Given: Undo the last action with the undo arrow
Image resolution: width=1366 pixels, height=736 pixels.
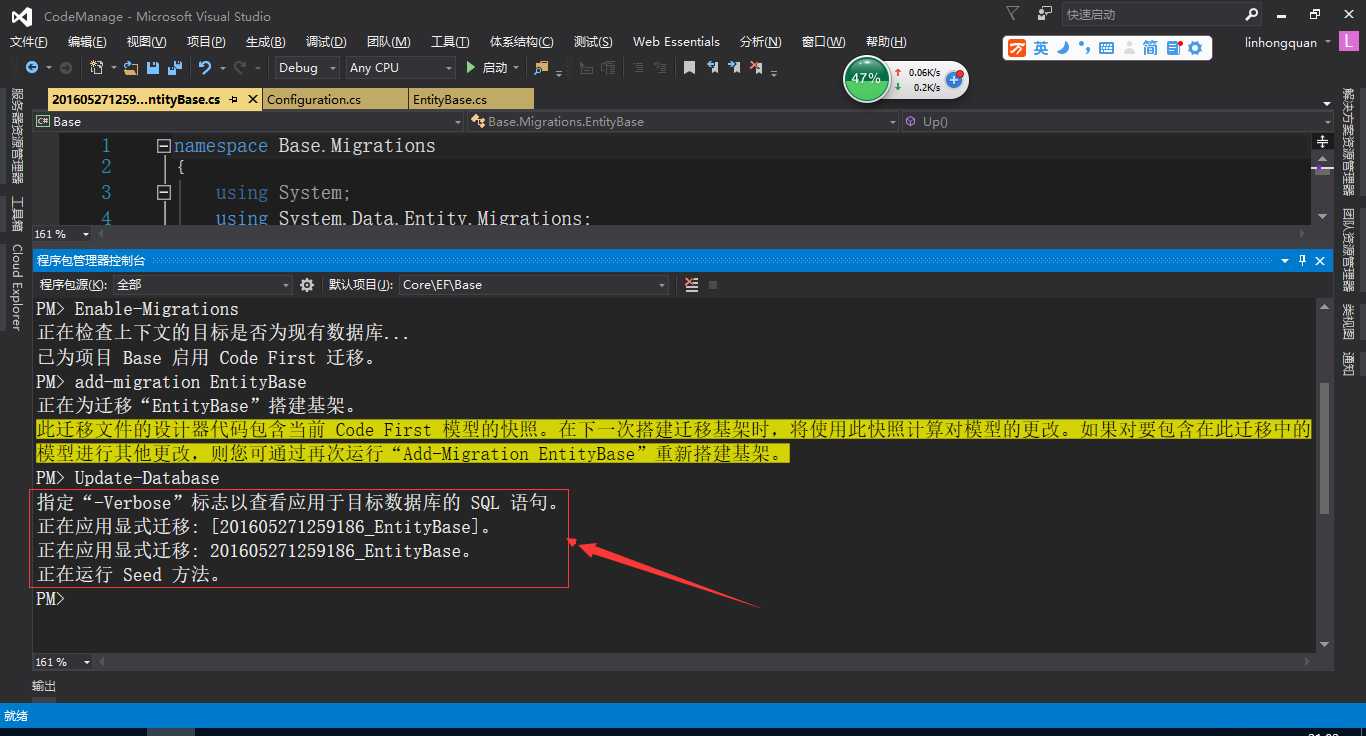Looking at the screenshot, I should coord(204,68).
